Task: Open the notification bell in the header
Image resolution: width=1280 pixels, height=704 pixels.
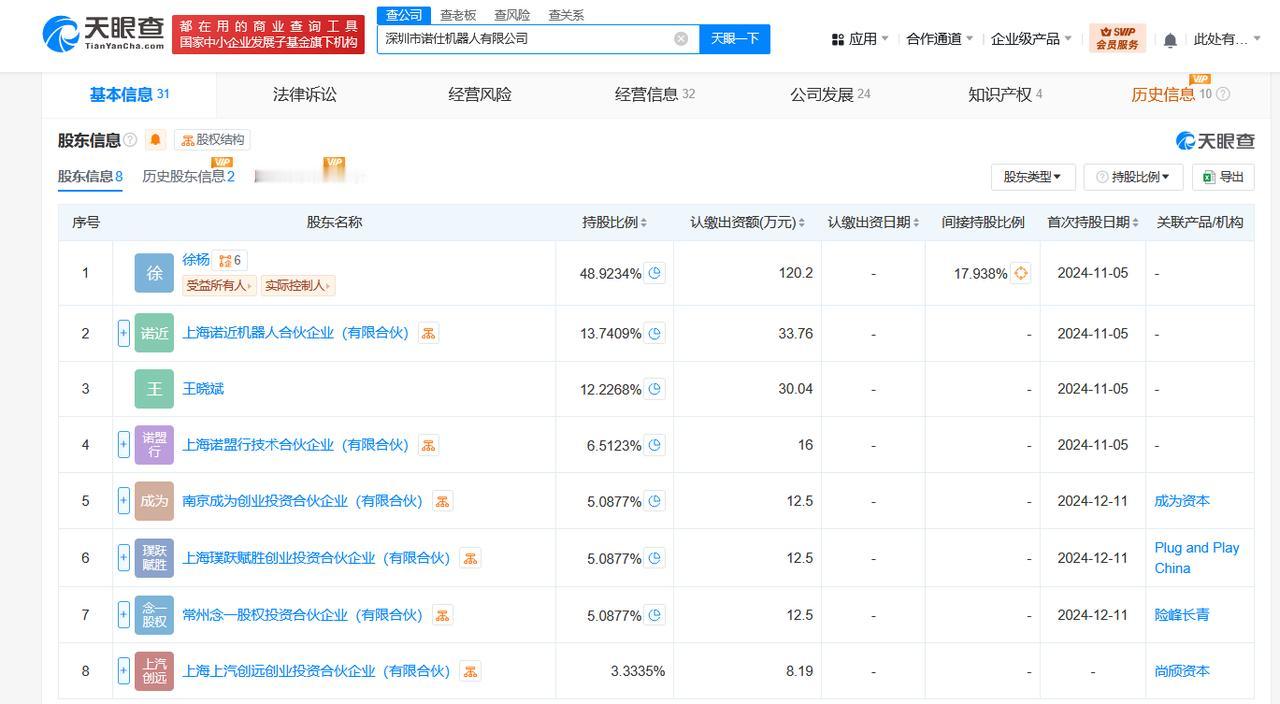Action: pyautogui.click(x=1170, y=40)
